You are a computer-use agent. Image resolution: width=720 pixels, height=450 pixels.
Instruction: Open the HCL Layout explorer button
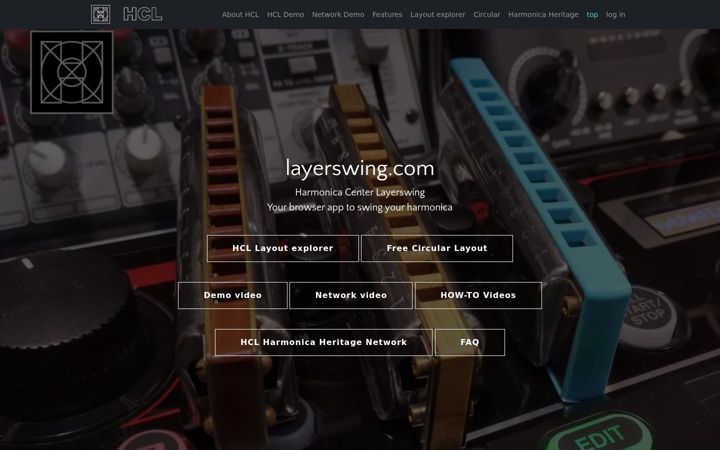pos(283,248)
